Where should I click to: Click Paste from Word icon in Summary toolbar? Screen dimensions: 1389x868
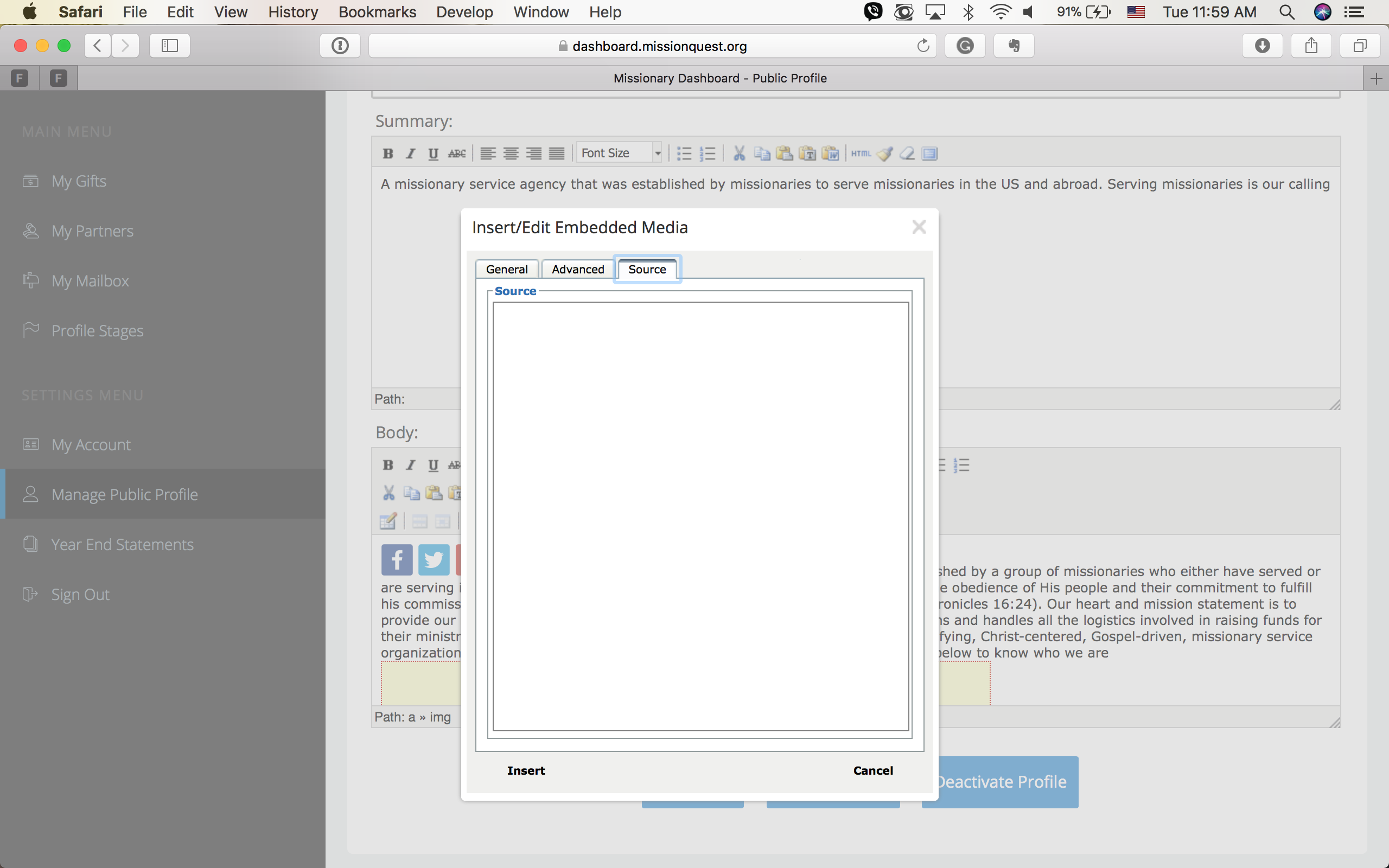coord(830,154)
